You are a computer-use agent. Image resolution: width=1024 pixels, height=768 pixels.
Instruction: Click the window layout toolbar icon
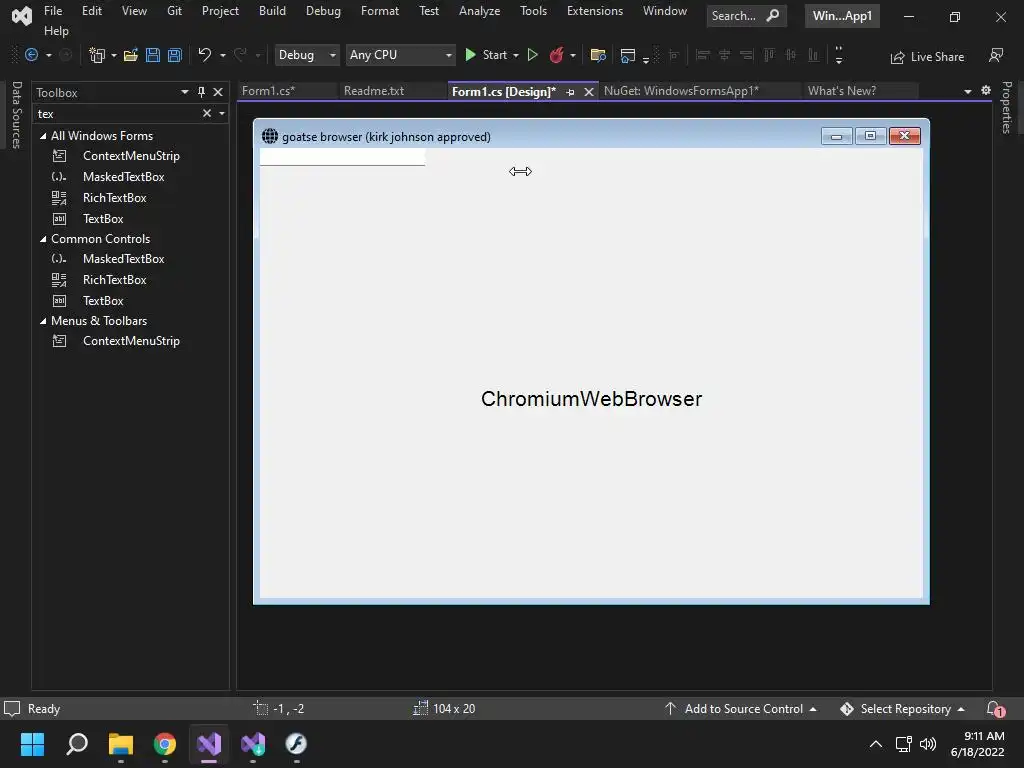point(628,56)
